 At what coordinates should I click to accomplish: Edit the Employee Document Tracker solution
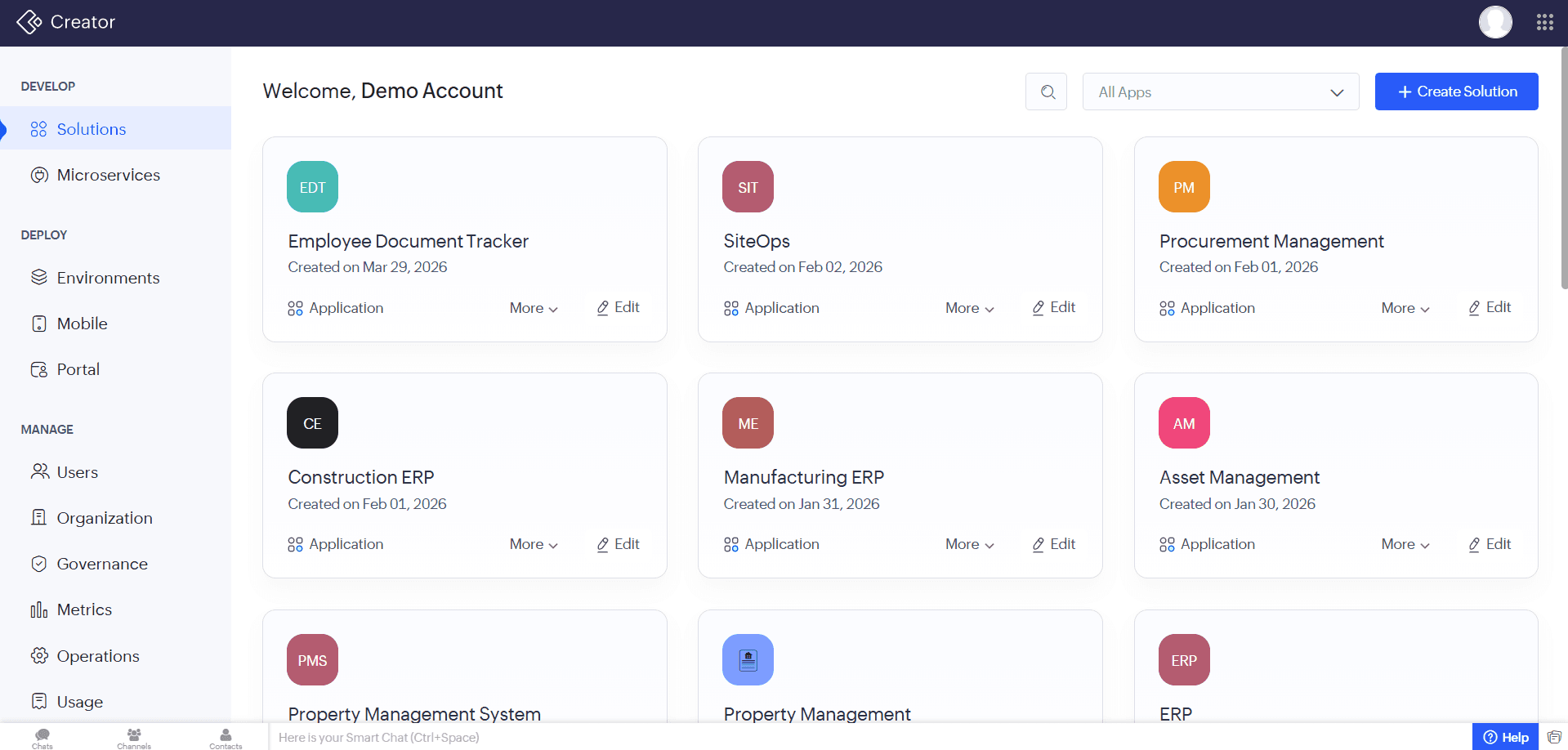618,307
